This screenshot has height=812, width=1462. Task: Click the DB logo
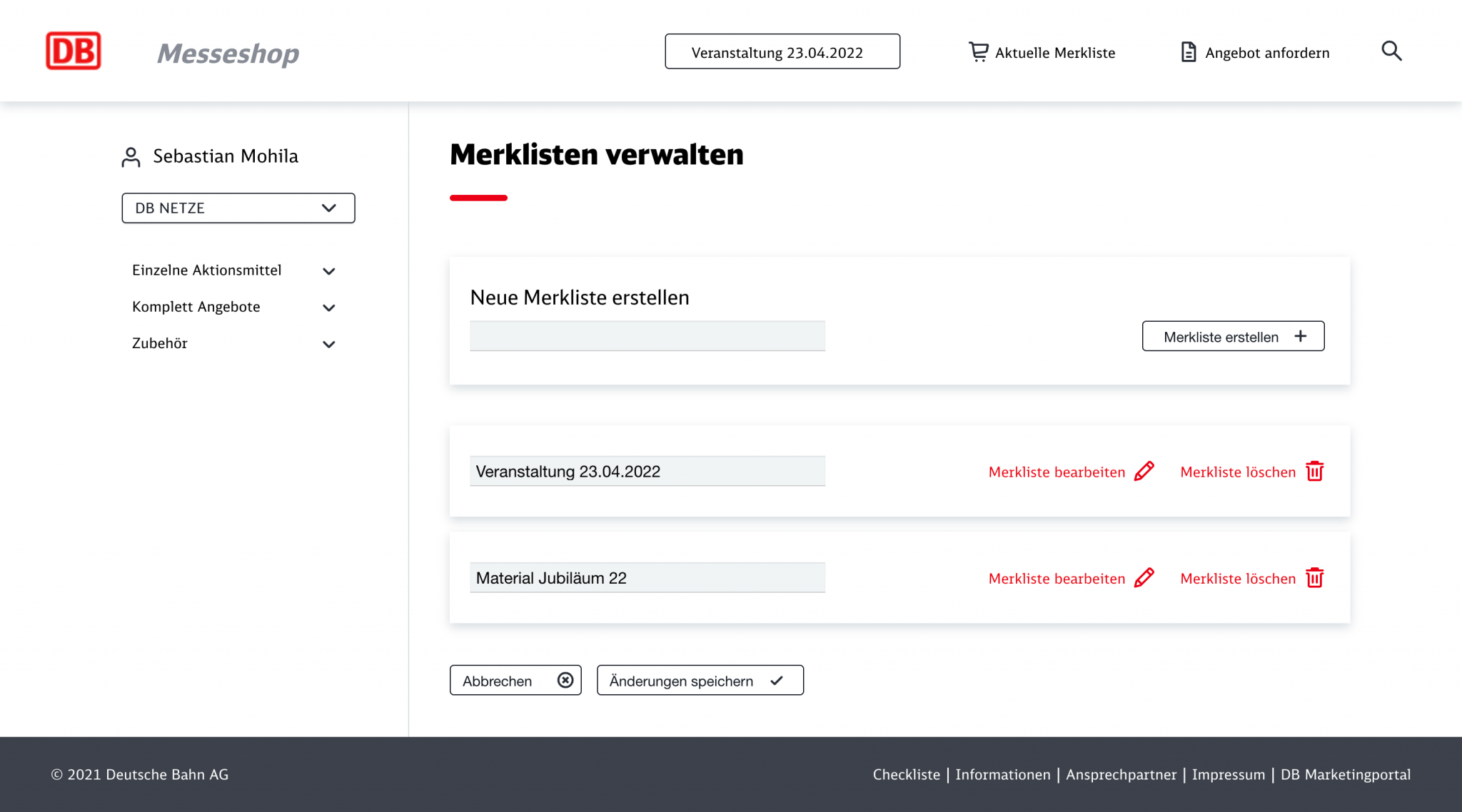click(x=72, y=50)
